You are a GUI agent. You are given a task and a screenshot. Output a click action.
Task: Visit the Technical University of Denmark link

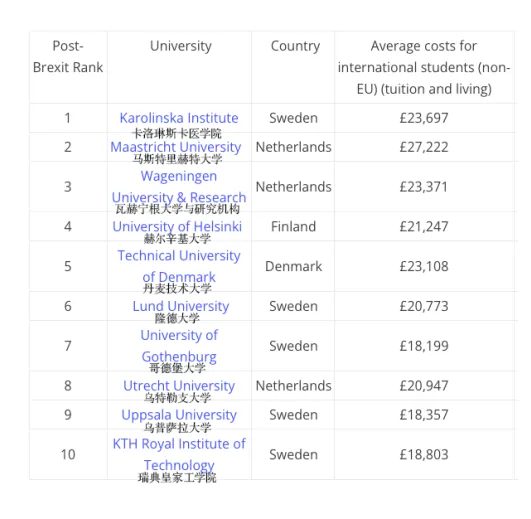pos(179,266)
